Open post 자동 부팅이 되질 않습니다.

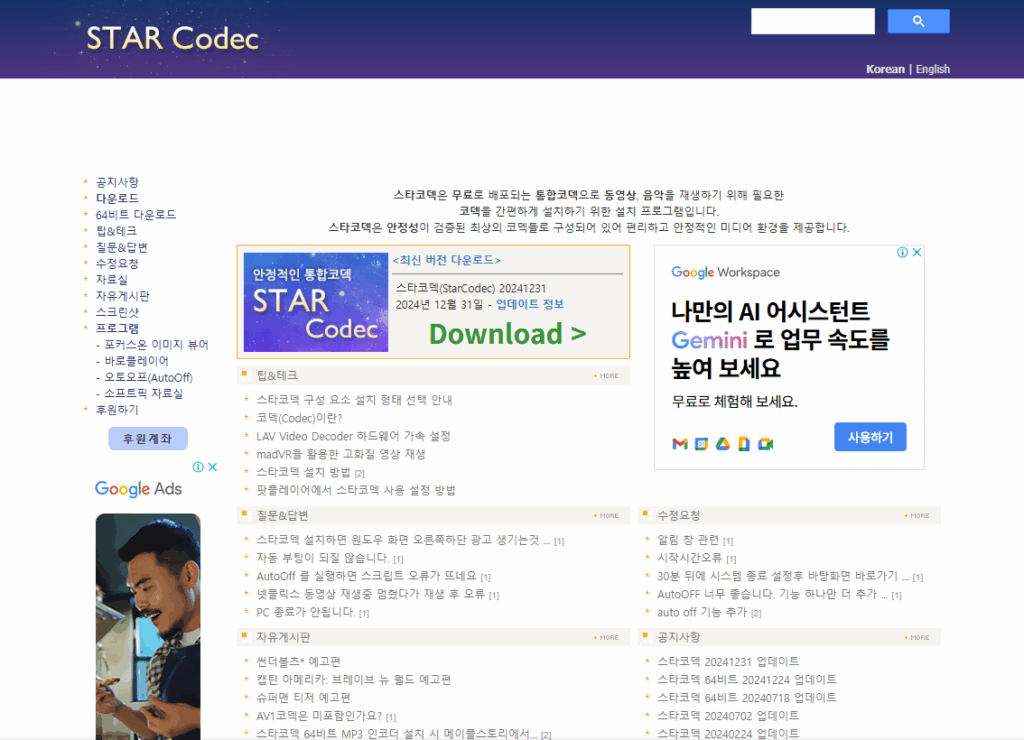click(323, 558)
